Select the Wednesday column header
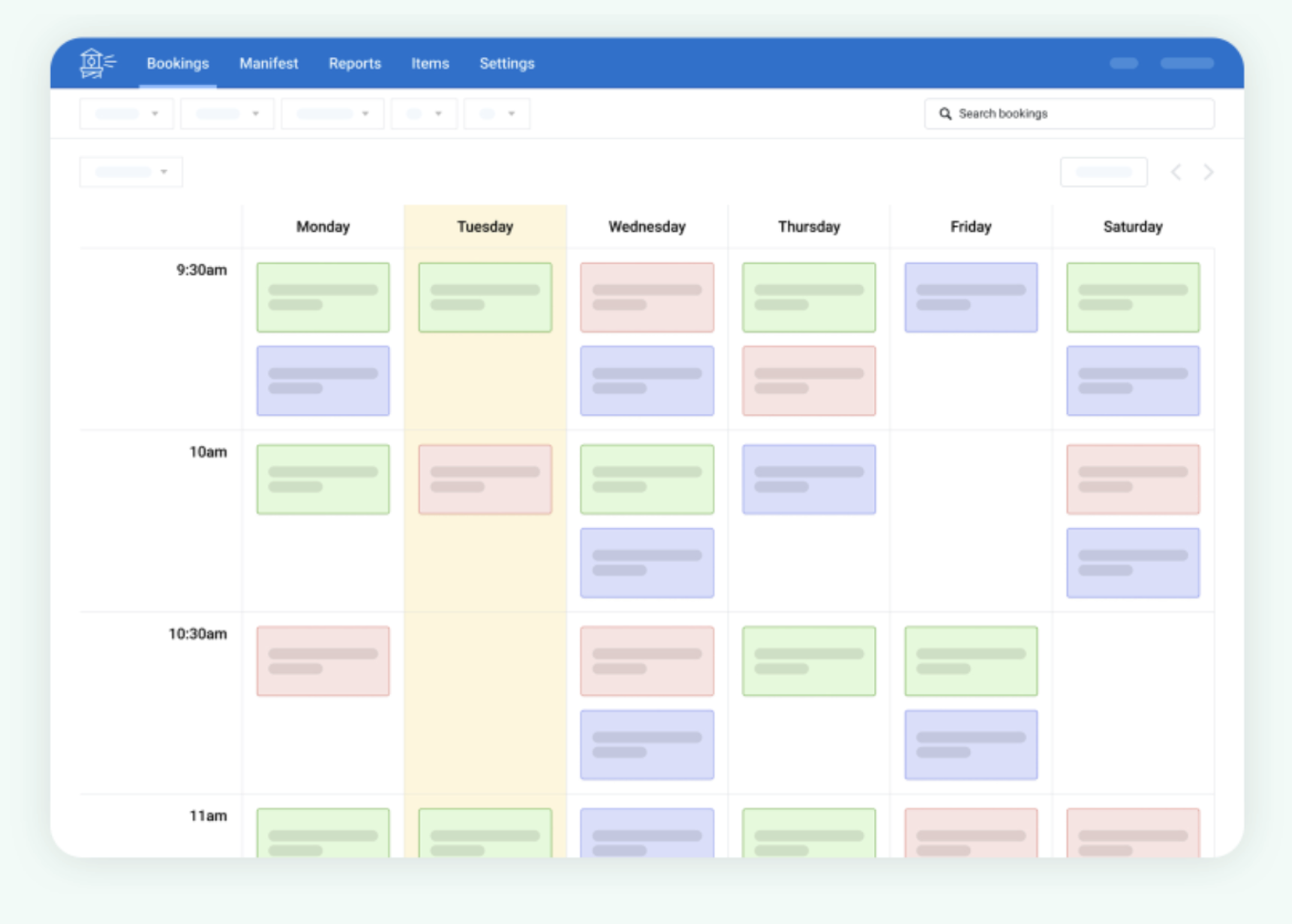 click(x=647, y=226)
